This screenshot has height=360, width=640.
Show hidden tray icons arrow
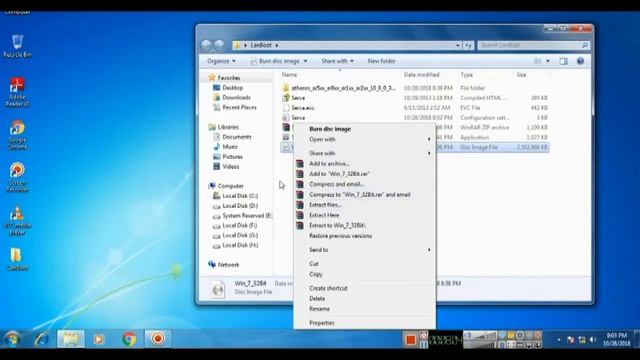(559, 340)
